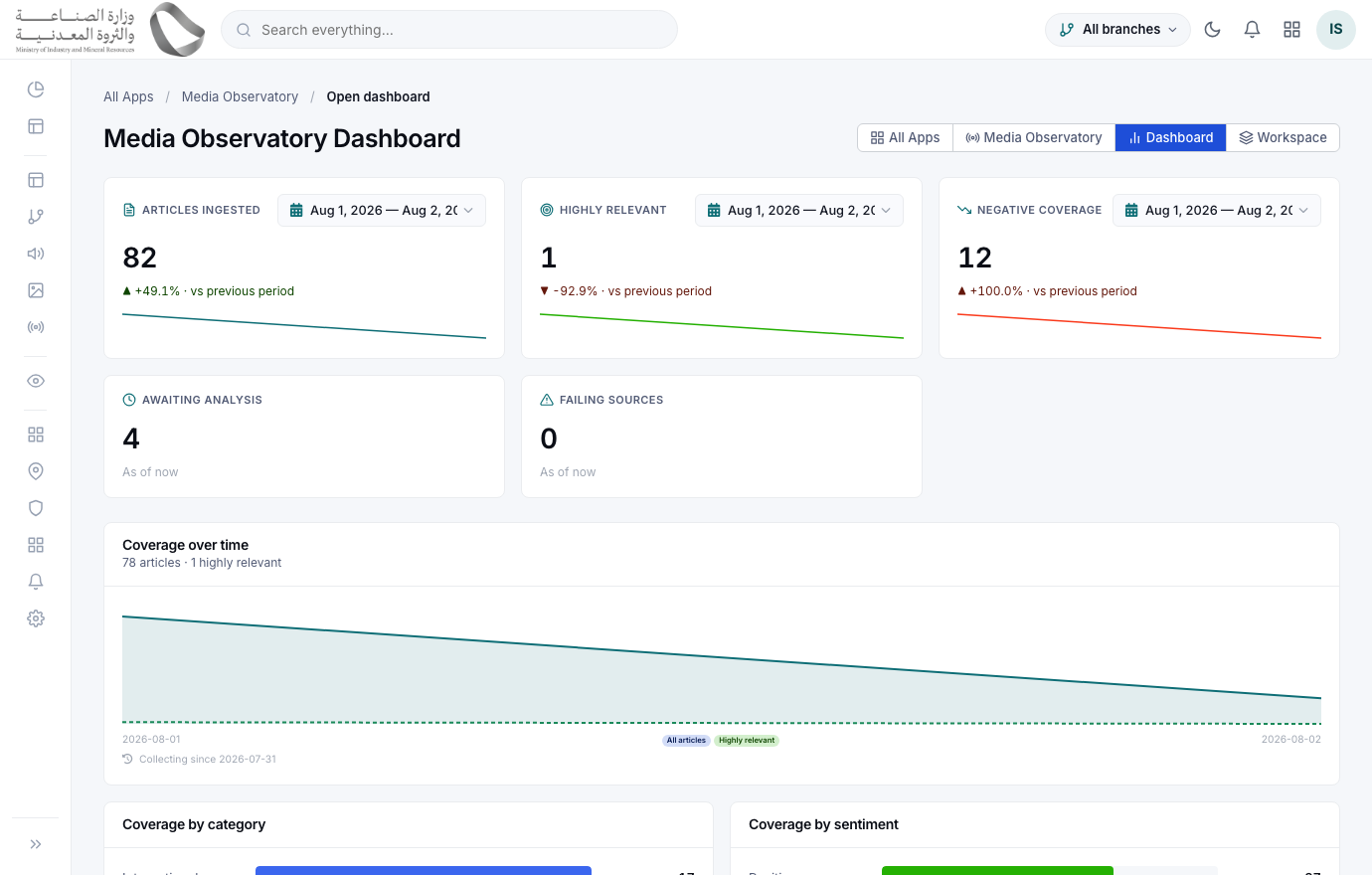Click the Articles Ingested document icon
Viewport: 1372px width, 875px height.
129,210
